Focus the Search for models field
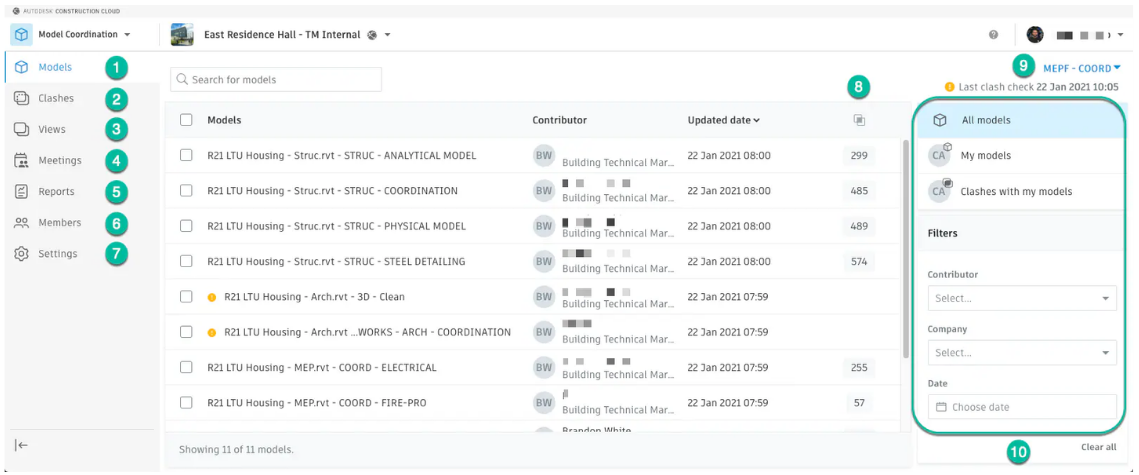Viewport: 1139px width, 475px height. [x=276, y=79]
